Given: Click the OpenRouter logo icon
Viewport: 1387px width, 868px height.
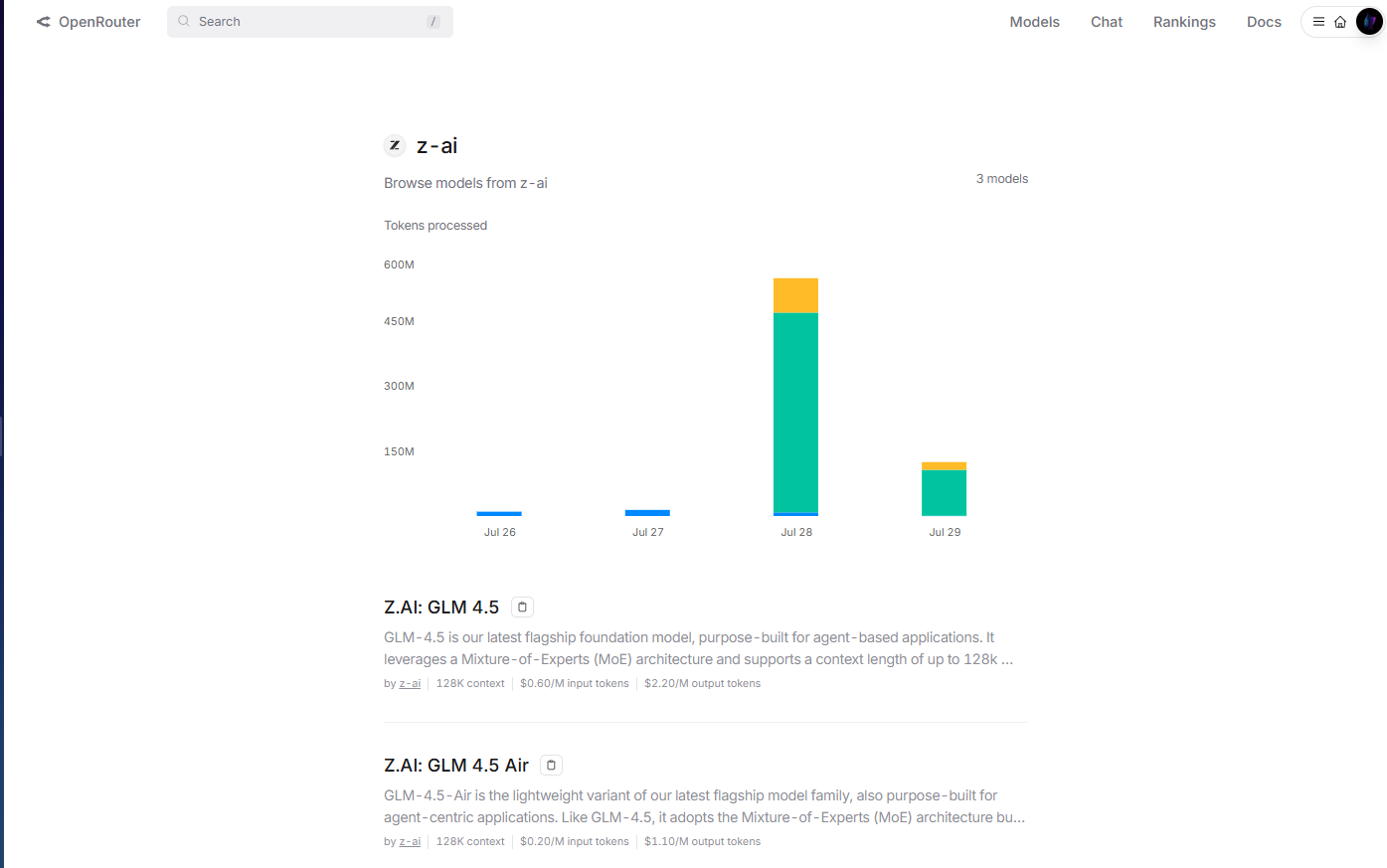Looking at the screenshot, I should 43,22.
